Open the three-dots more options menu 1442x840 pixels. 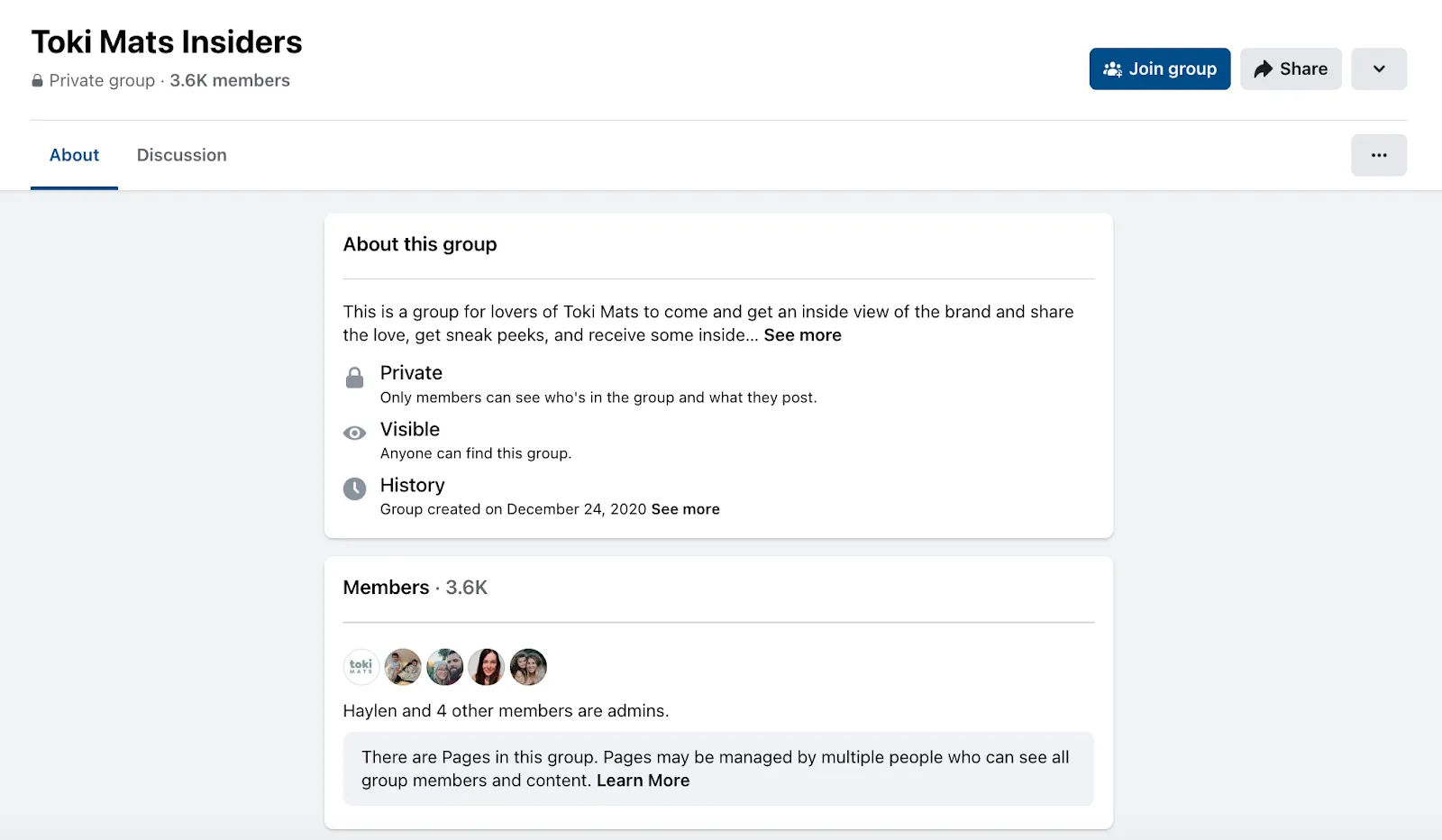click(1378, 155)
